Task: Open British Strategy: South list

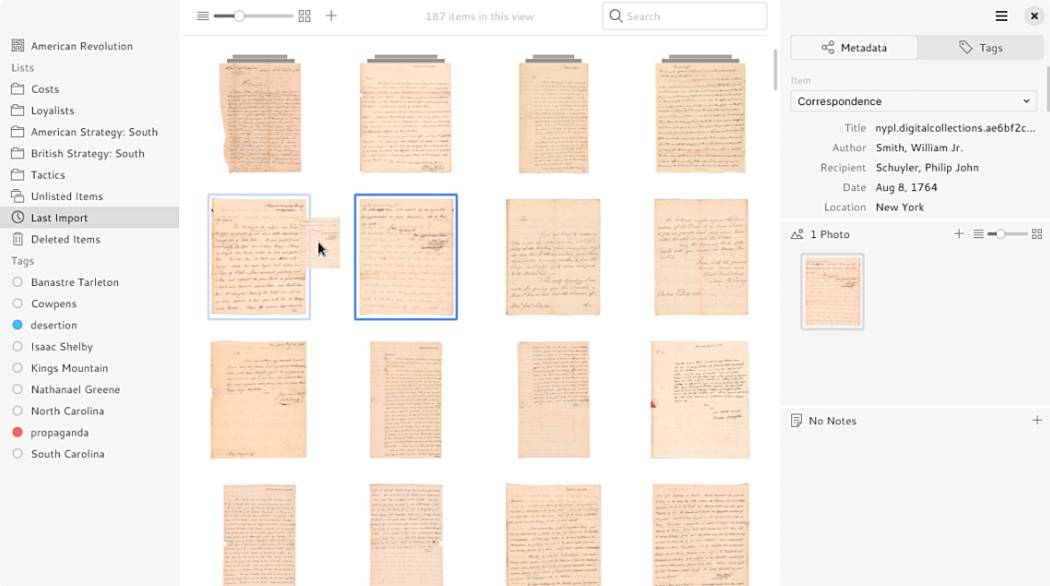Action: tap(89, 153)
